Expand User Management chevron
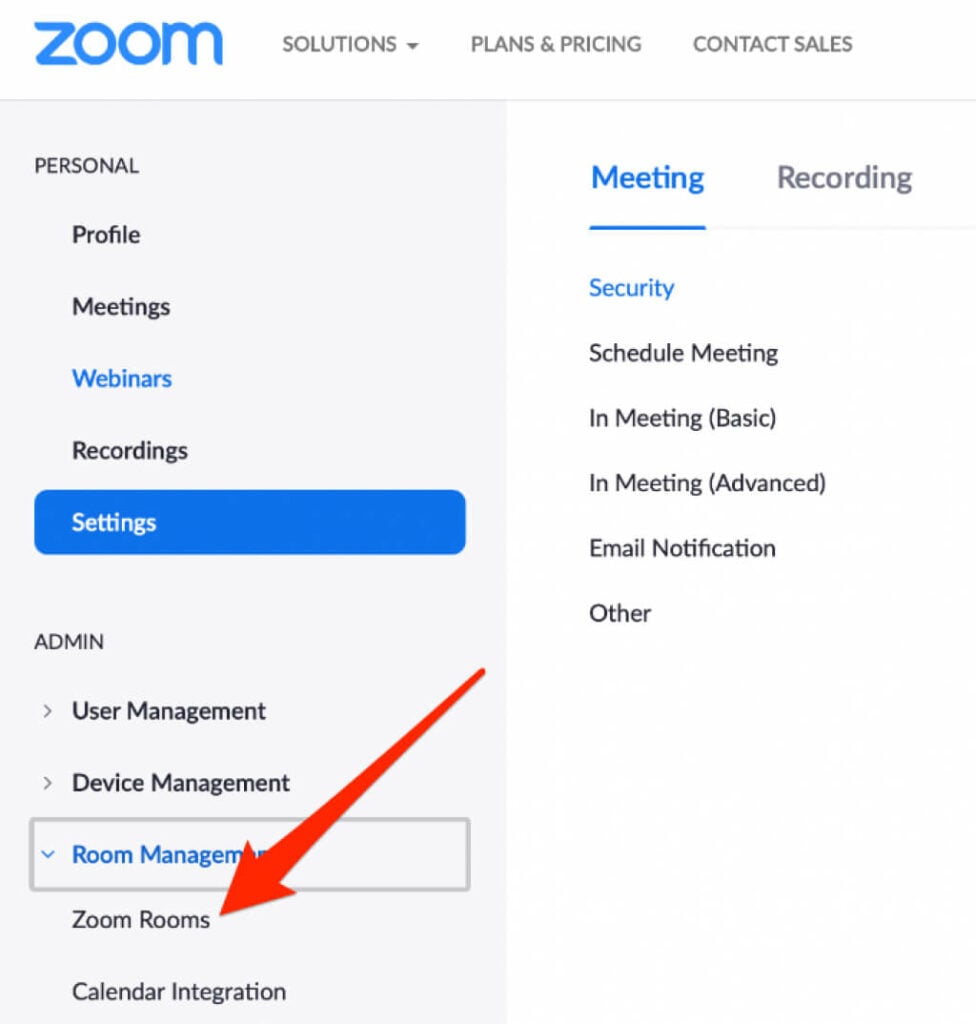This screenshot has height=1024, width=976. [x=47, y=711]
